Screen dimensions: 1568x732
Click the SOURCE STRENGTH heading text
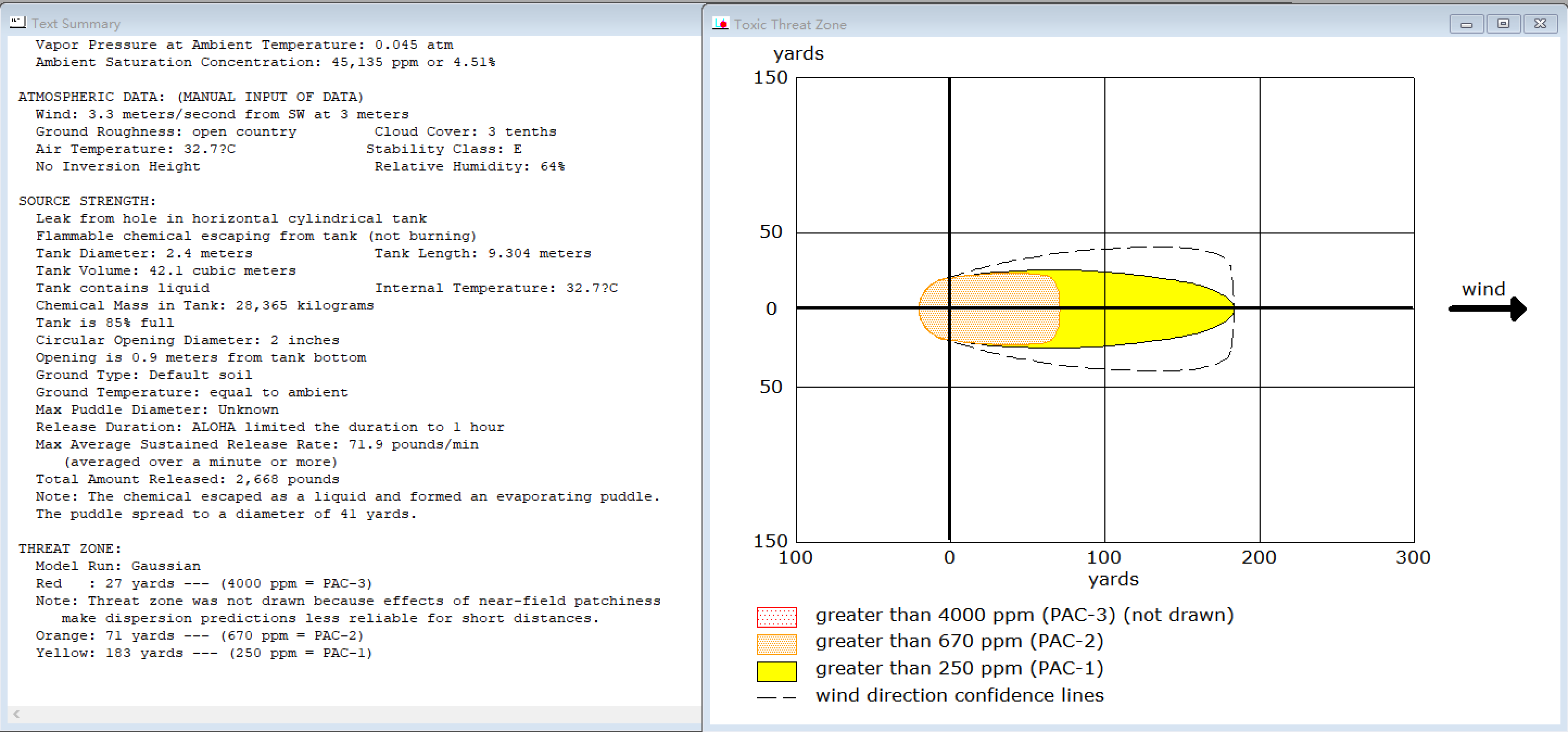87,201
